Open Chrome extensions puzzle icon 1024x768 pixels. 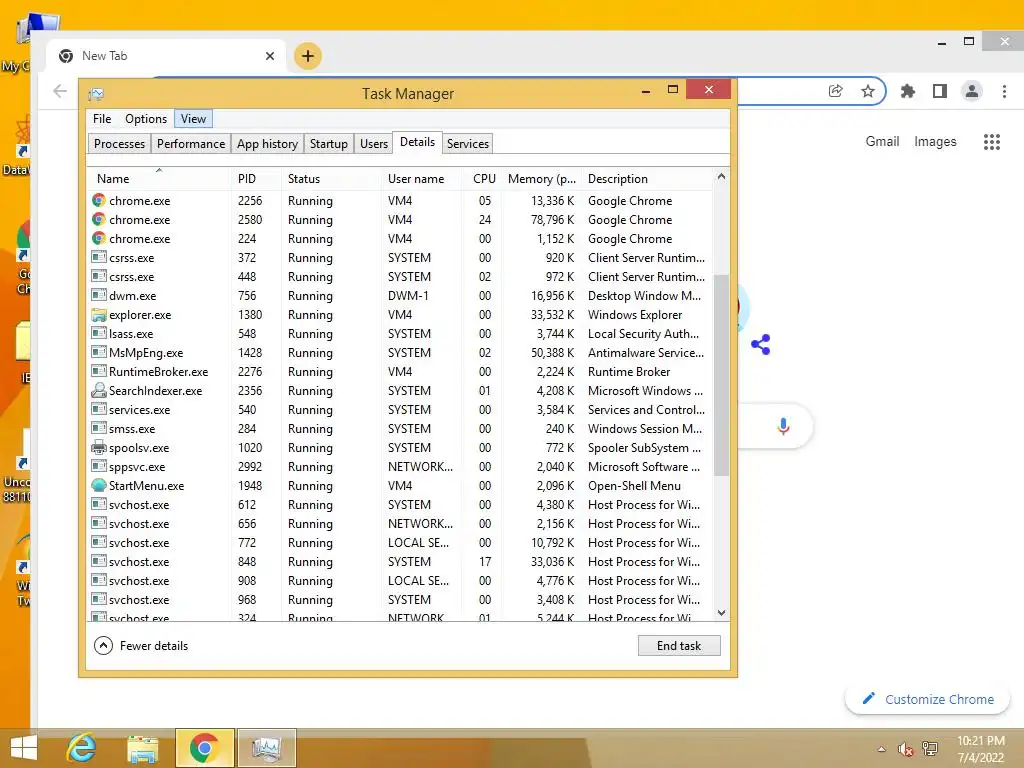tap(907, 91)
